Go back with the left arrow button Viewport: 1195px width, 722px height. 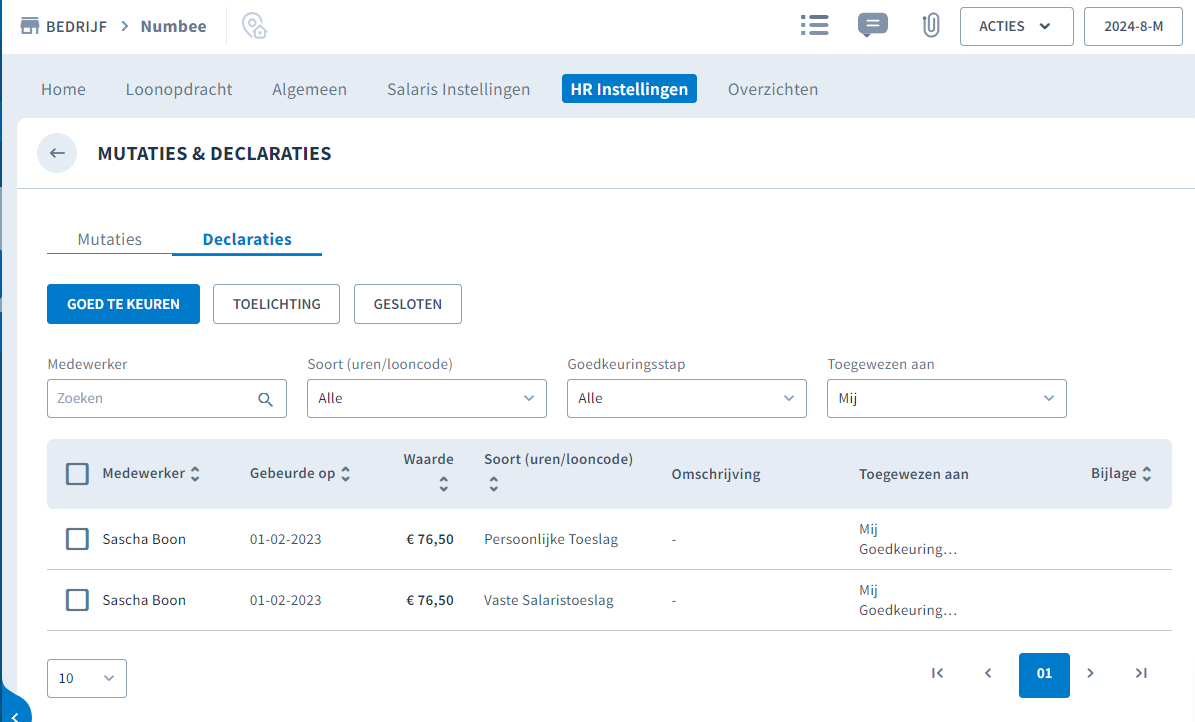click(57, 153)
